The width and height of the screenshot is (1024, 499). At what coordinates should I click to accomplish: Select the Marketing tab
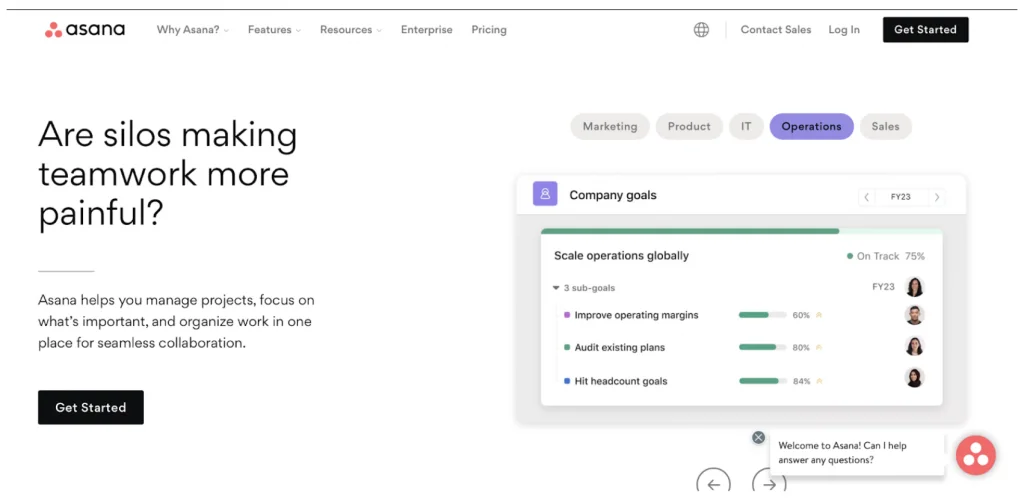(610, 127)
